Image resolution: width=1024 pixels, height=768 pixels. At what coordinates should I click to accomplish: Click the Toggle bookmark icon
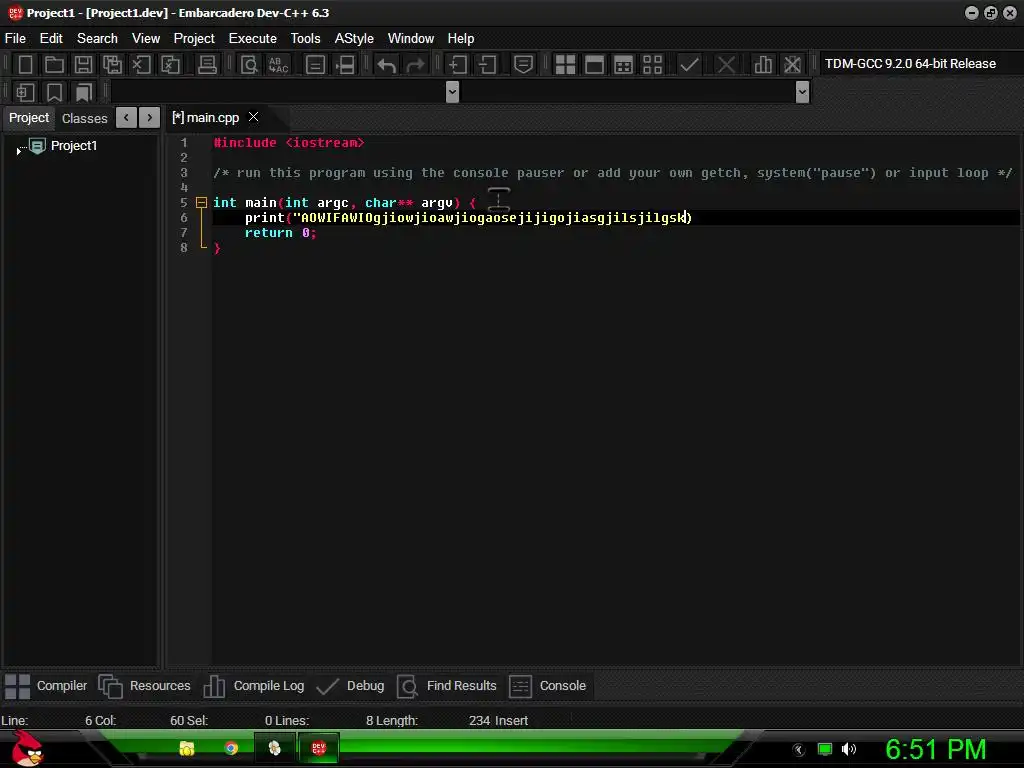point(54,92)
